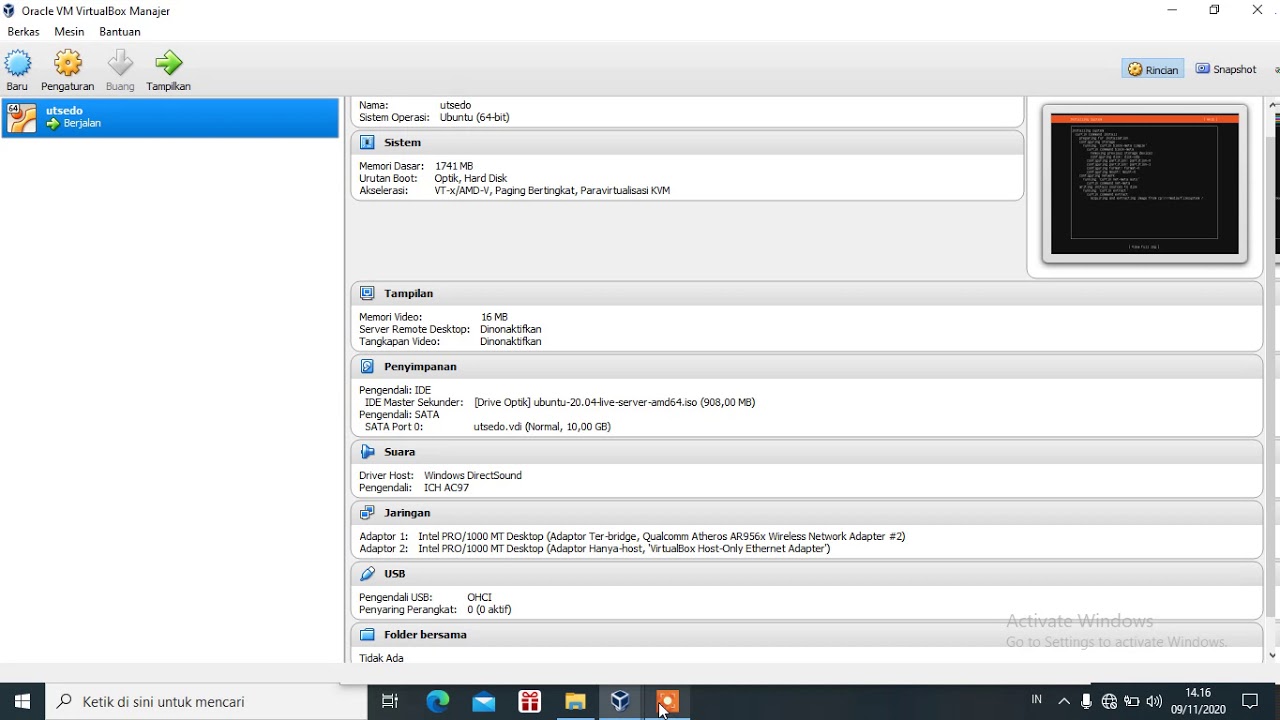Click the battery power tray icon
This screenshot has width=1280, height=720.
1132,702
